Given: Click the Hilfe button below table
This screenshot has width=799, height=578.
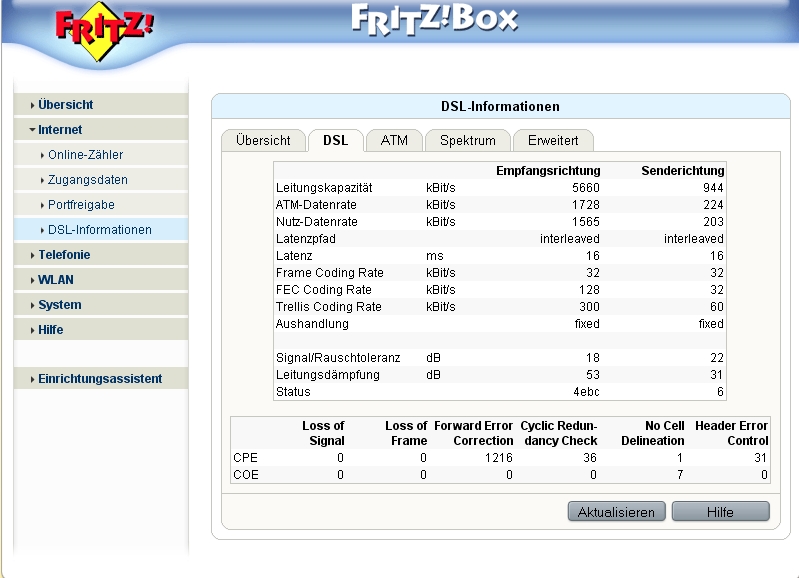Looking at the screenshot, I should click(721, 512).
